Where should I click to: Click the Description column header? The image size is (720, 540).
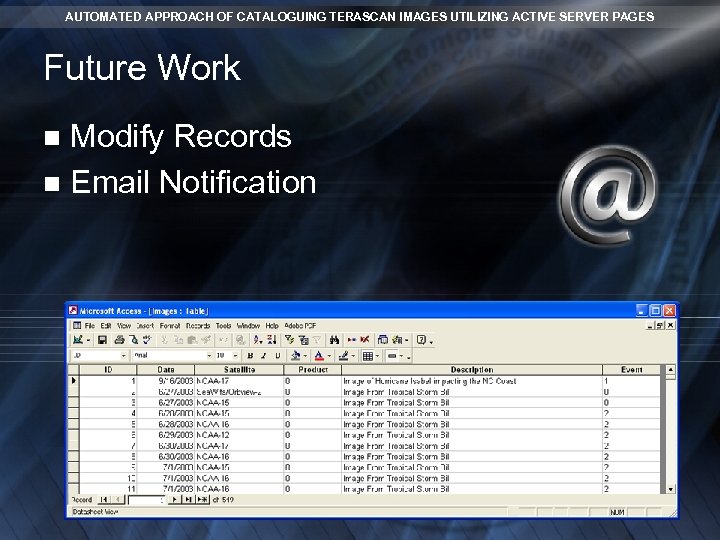click(x=472, y=370)
